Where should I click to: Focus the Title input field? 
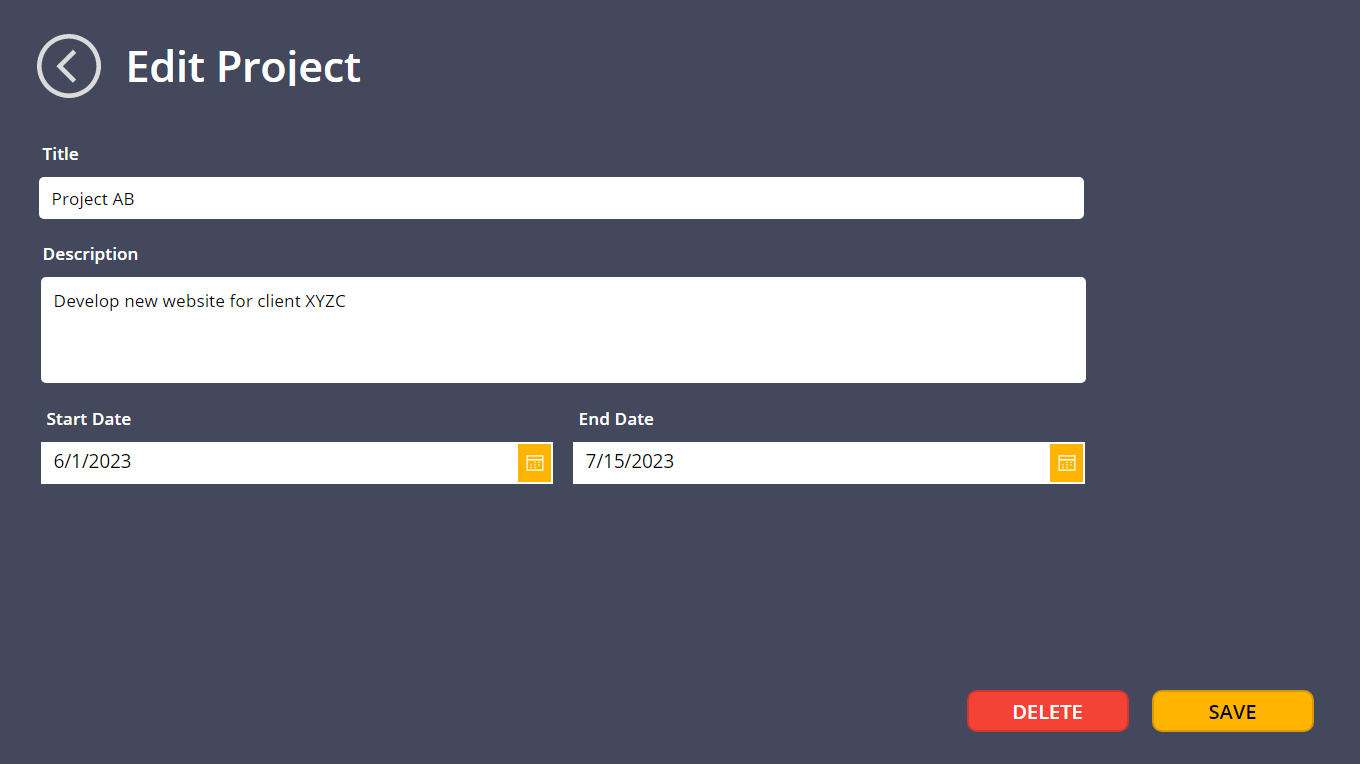point(561,198)
